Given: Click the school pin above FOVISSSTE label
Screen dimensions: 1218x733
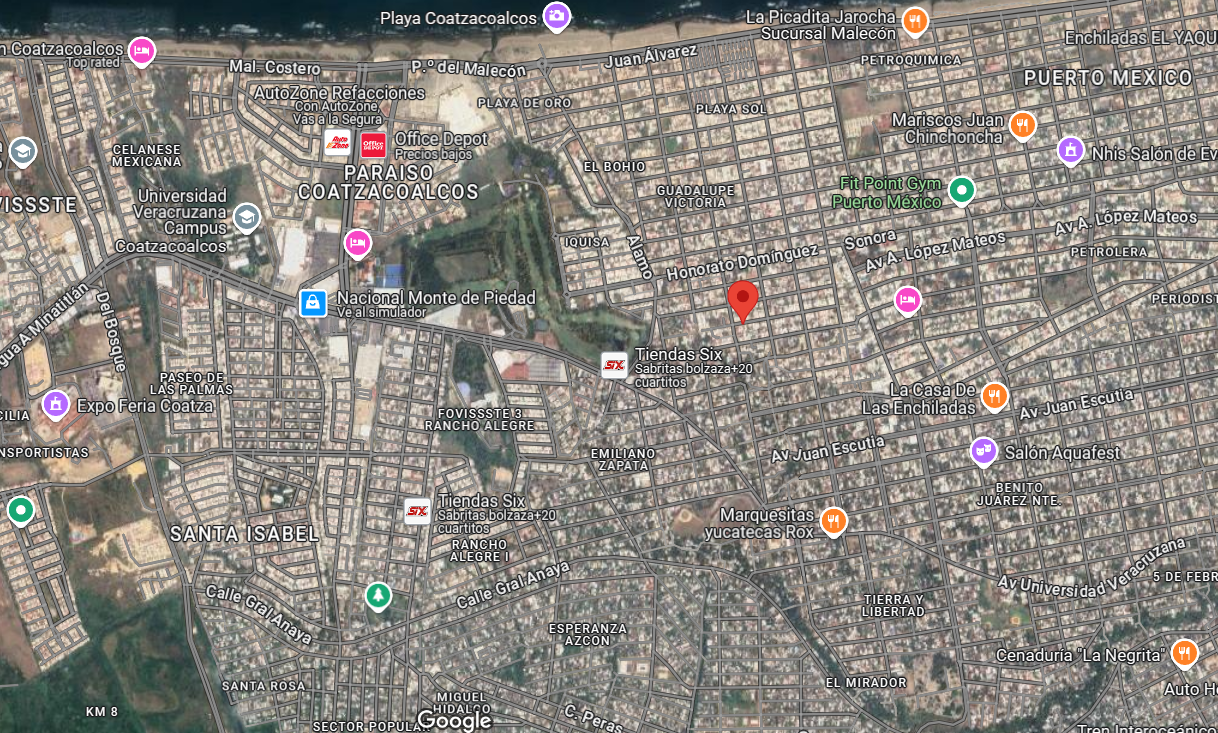Looking at the screenshot, I should pyautogui.click(x=21, y=152).
